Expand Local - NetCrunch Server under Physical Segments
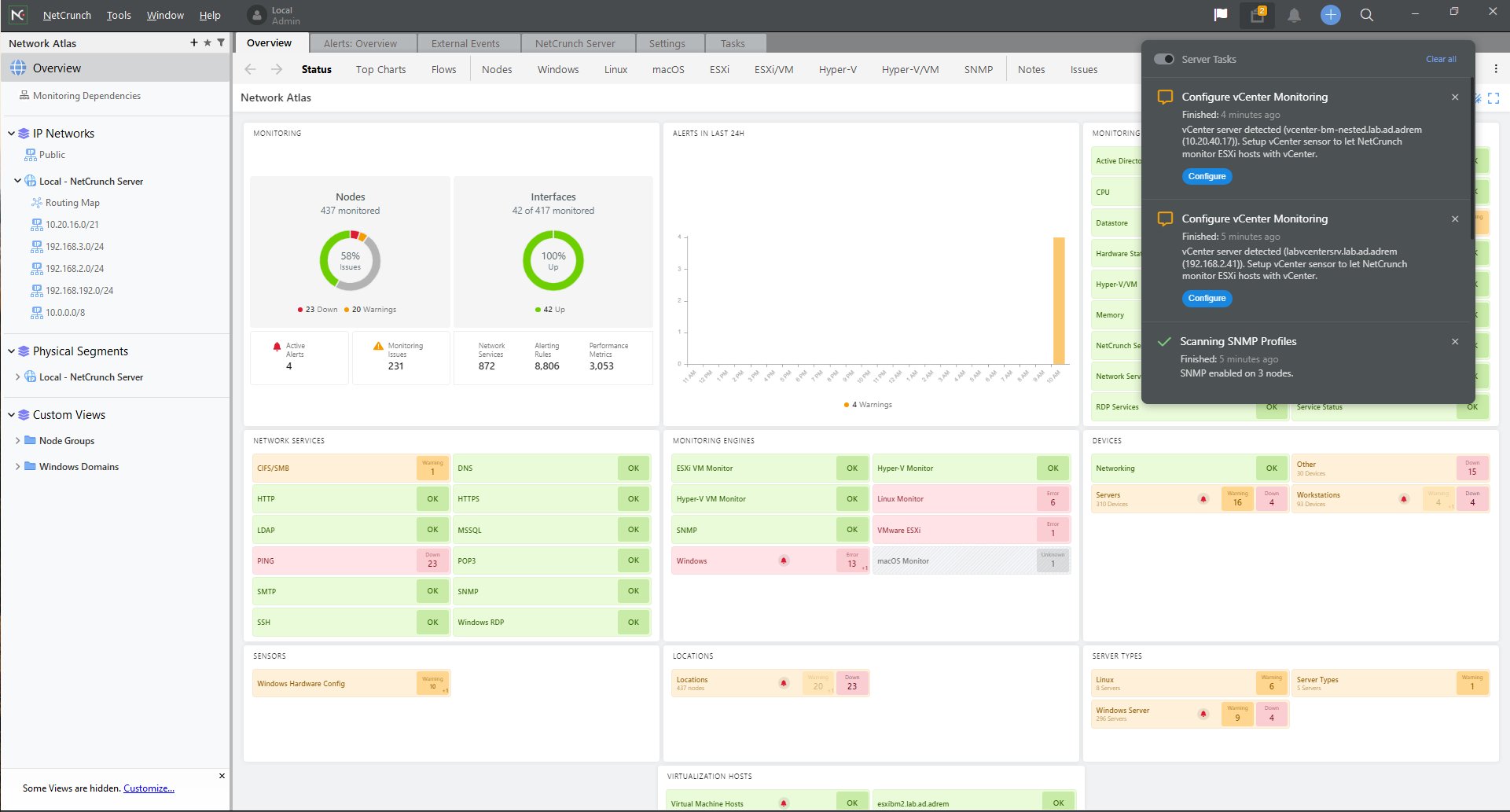 [17, 377]
